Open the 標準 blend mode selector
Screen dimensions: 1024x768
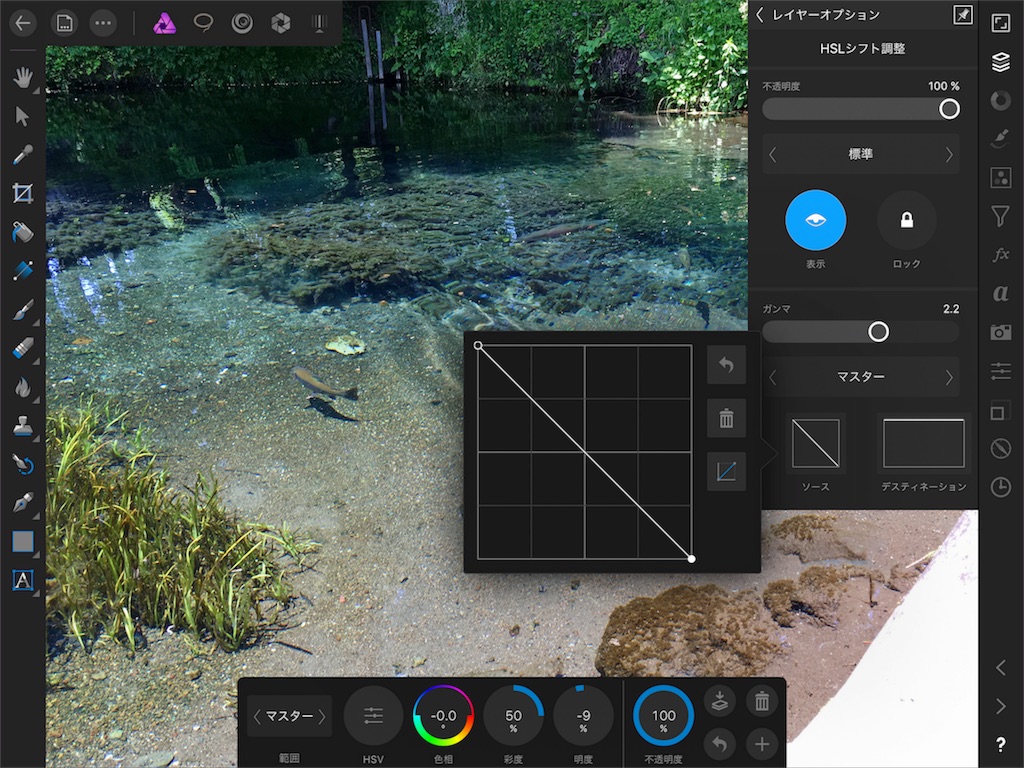pos(861,155)
